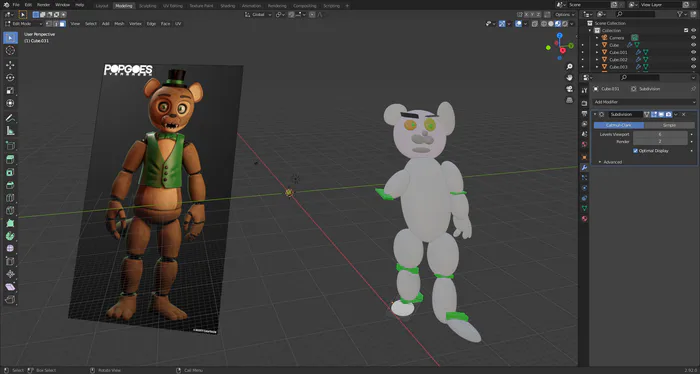Toggle the Collection eye visibility icon
The height and width of the screenshot is (374, 700).
(693, 30)
